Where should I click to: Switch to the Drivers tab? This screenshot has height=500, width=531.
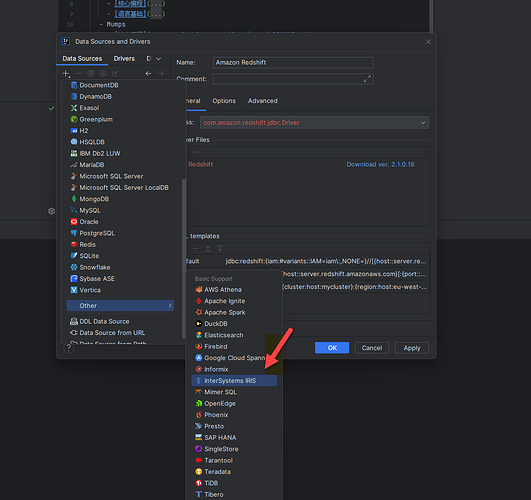[x=124, y=59]
